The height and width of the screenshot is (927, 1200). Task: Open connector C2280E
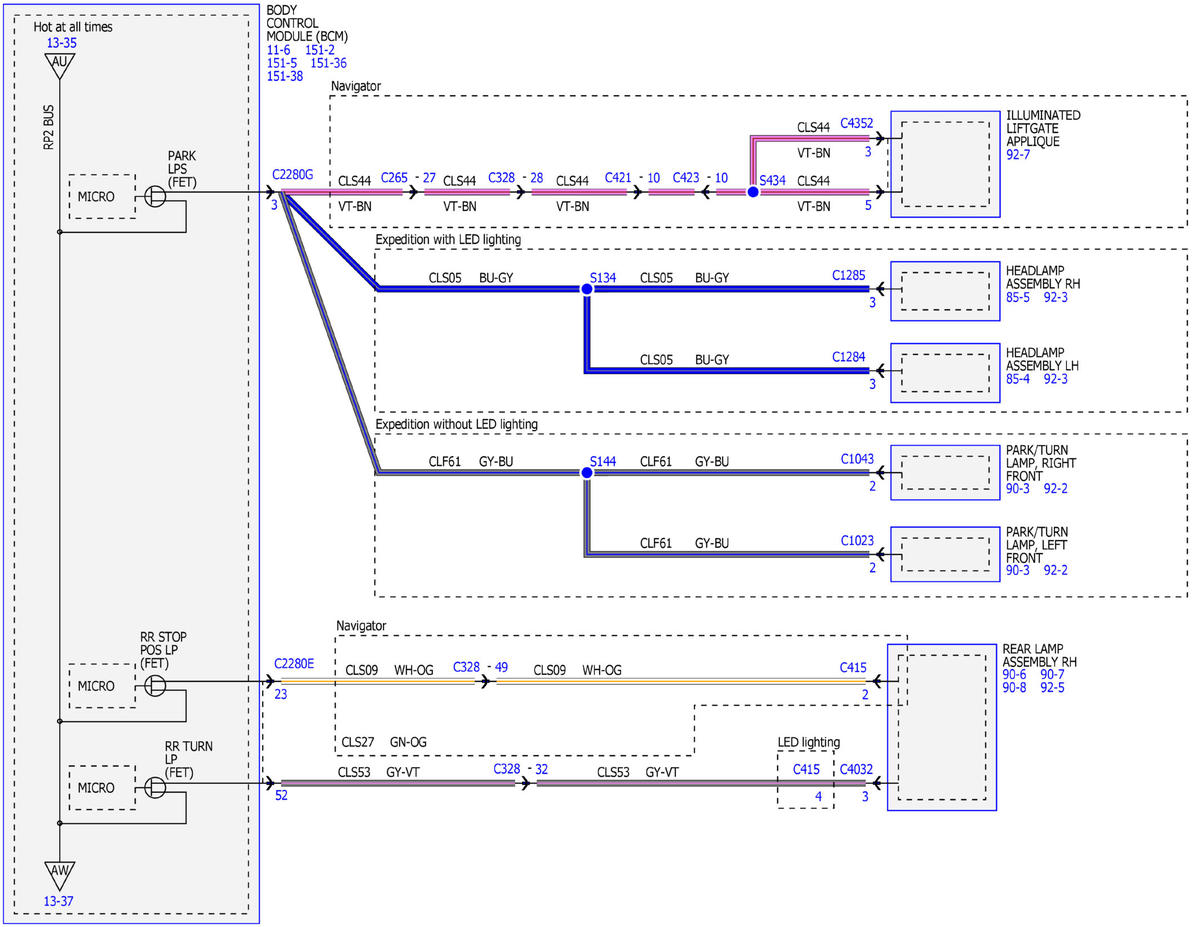click(x=292, y=663)
